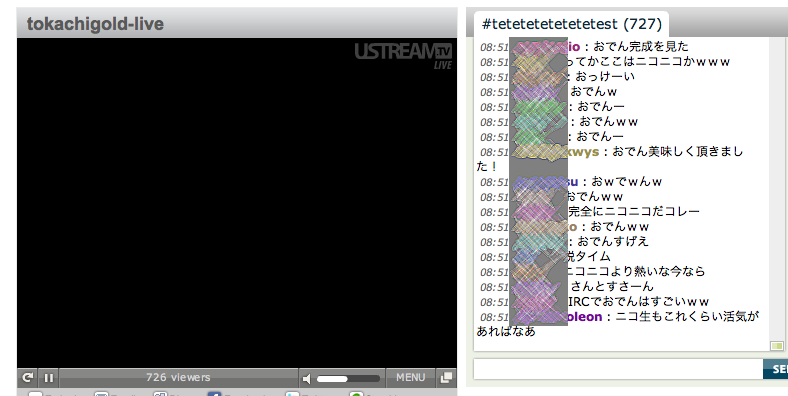Click the 726 viewers counter
This screenshot has height=396, width=788.
tap(178, 377)
